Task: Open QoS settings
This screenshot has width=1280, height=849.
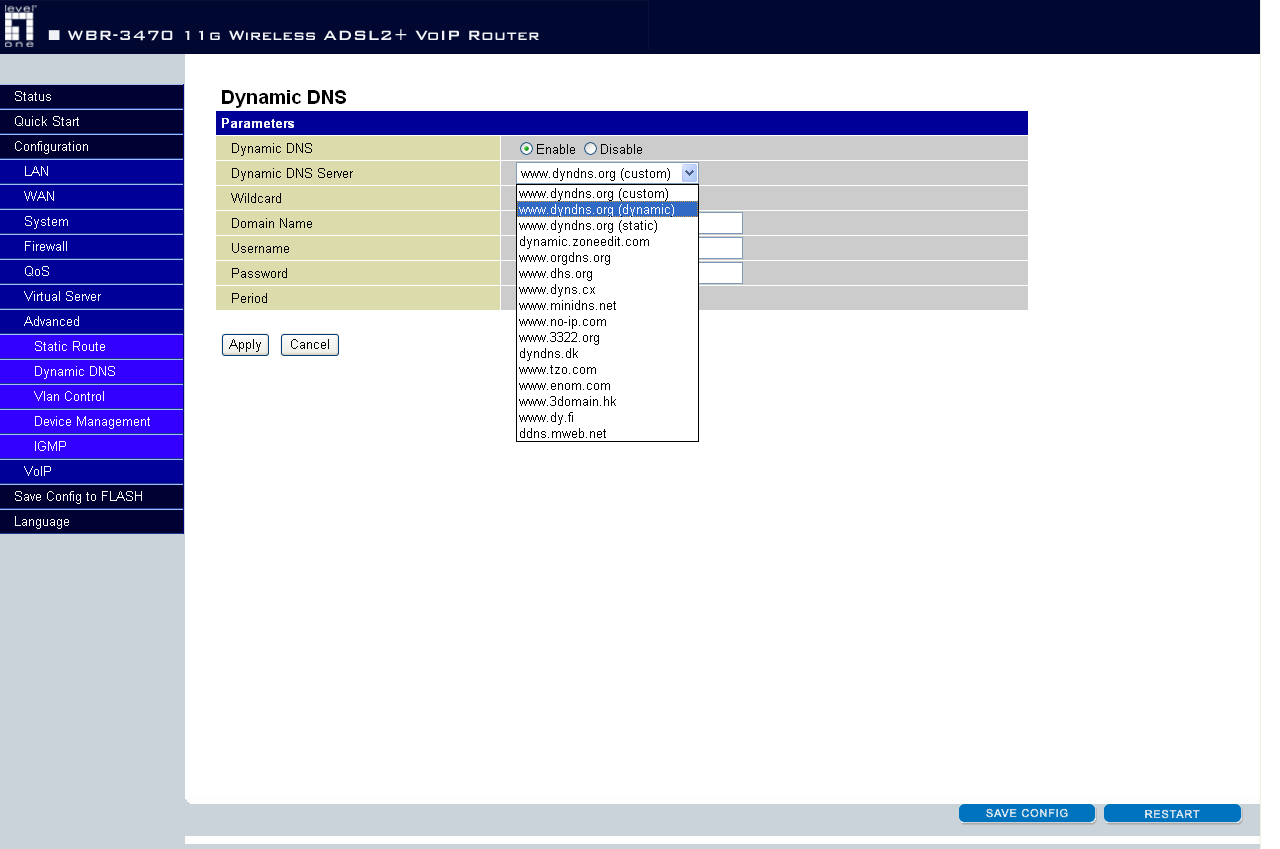Action: [92, 271]
